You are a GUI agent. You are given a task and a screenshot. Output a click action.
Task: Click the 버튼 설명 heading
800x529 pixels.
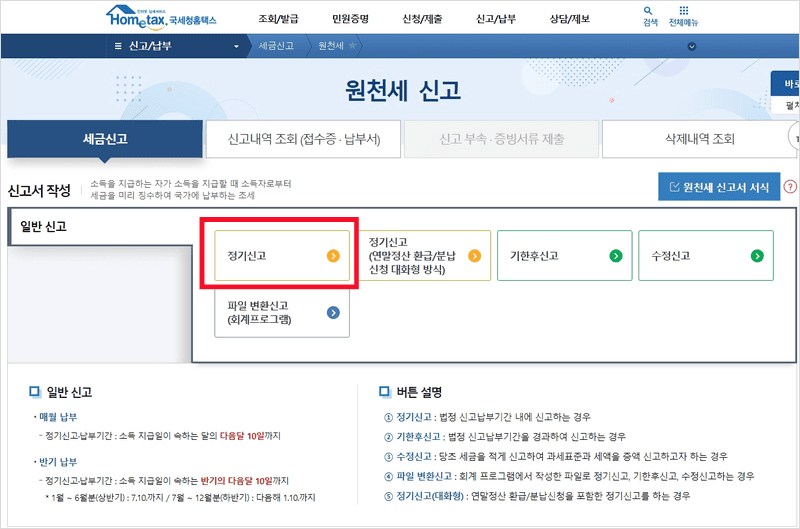click(x=419, y=392)
